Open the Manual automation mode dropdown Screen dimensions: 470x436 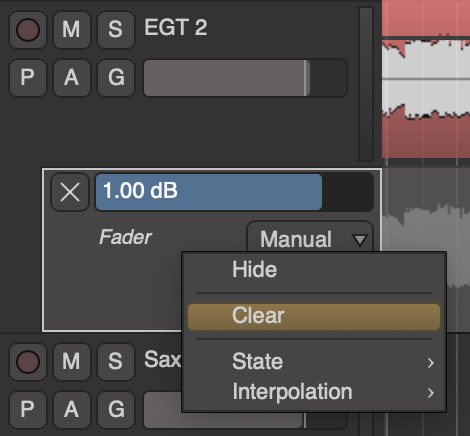tap(310, 237)
